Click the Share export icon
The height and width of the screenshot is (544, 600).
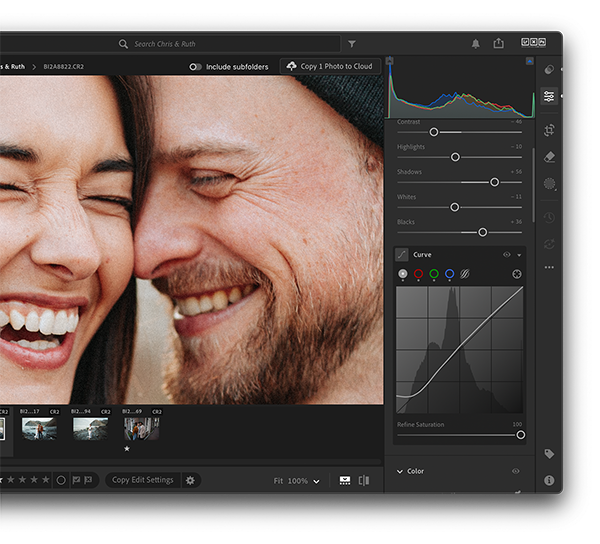pos(498,44)
